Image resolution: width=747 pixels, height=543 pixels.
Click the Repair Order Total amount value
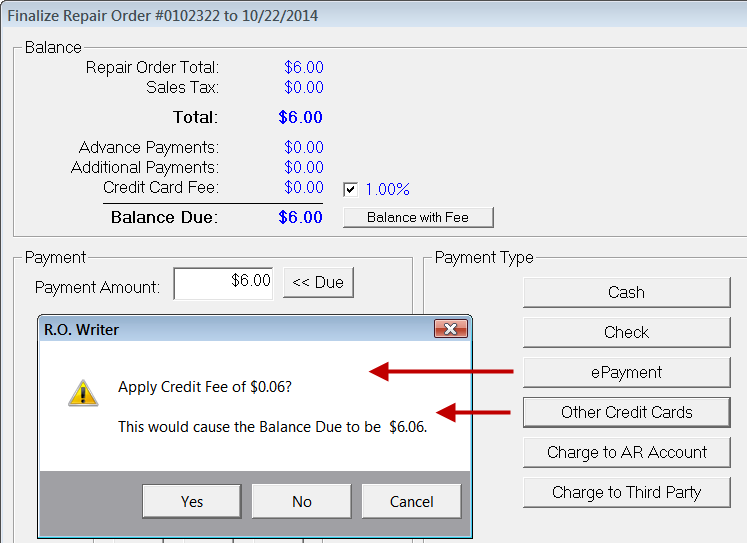tap(303, 68)
